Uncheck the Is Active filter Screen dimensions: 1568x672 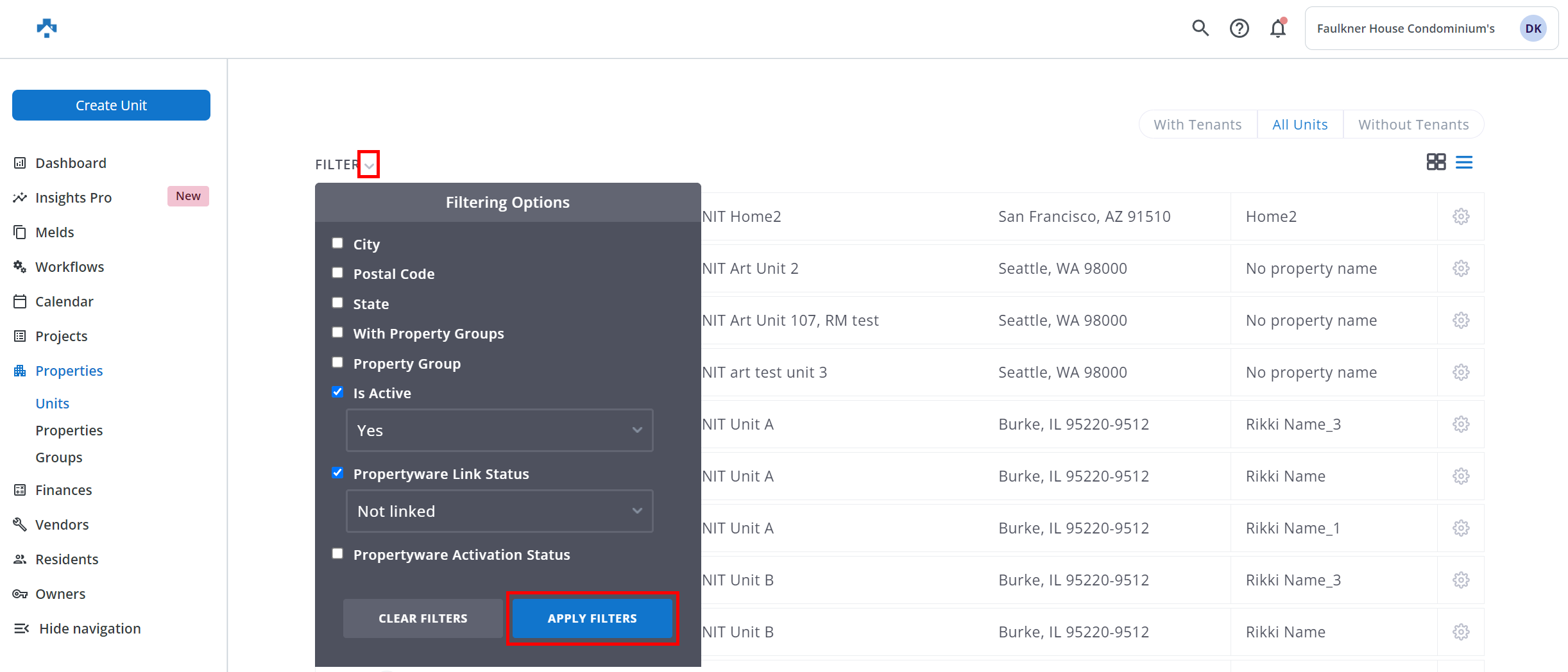click(337, 392)
